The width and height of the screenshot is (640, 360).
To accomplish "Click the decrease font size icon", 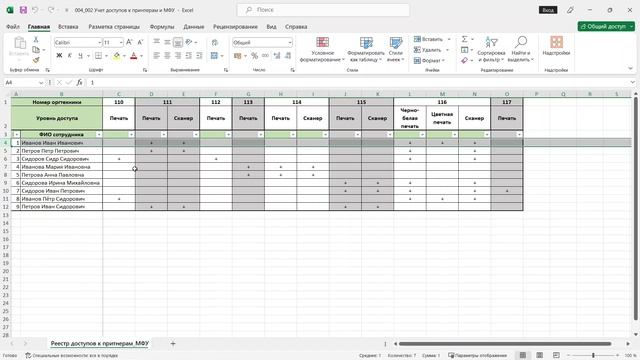I will (x=140, y=42).
